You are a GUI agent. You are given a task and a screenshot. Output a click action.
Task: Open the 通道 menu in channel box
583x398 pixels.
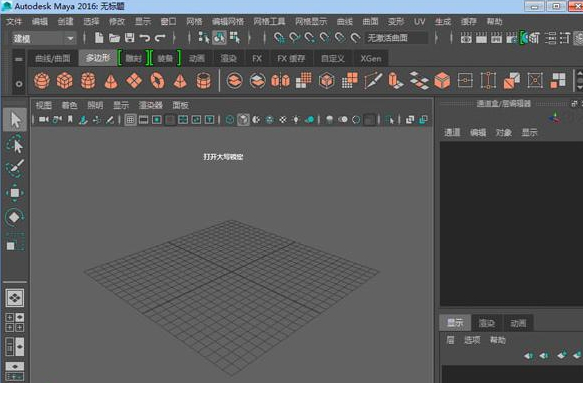point(452,132)
